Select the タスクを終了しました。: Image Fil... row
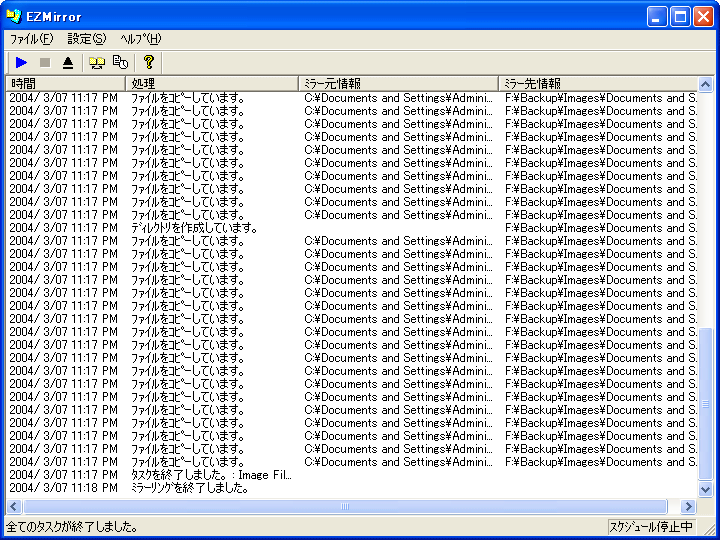The width and height of the screenshot is (720, 540). 352,475
